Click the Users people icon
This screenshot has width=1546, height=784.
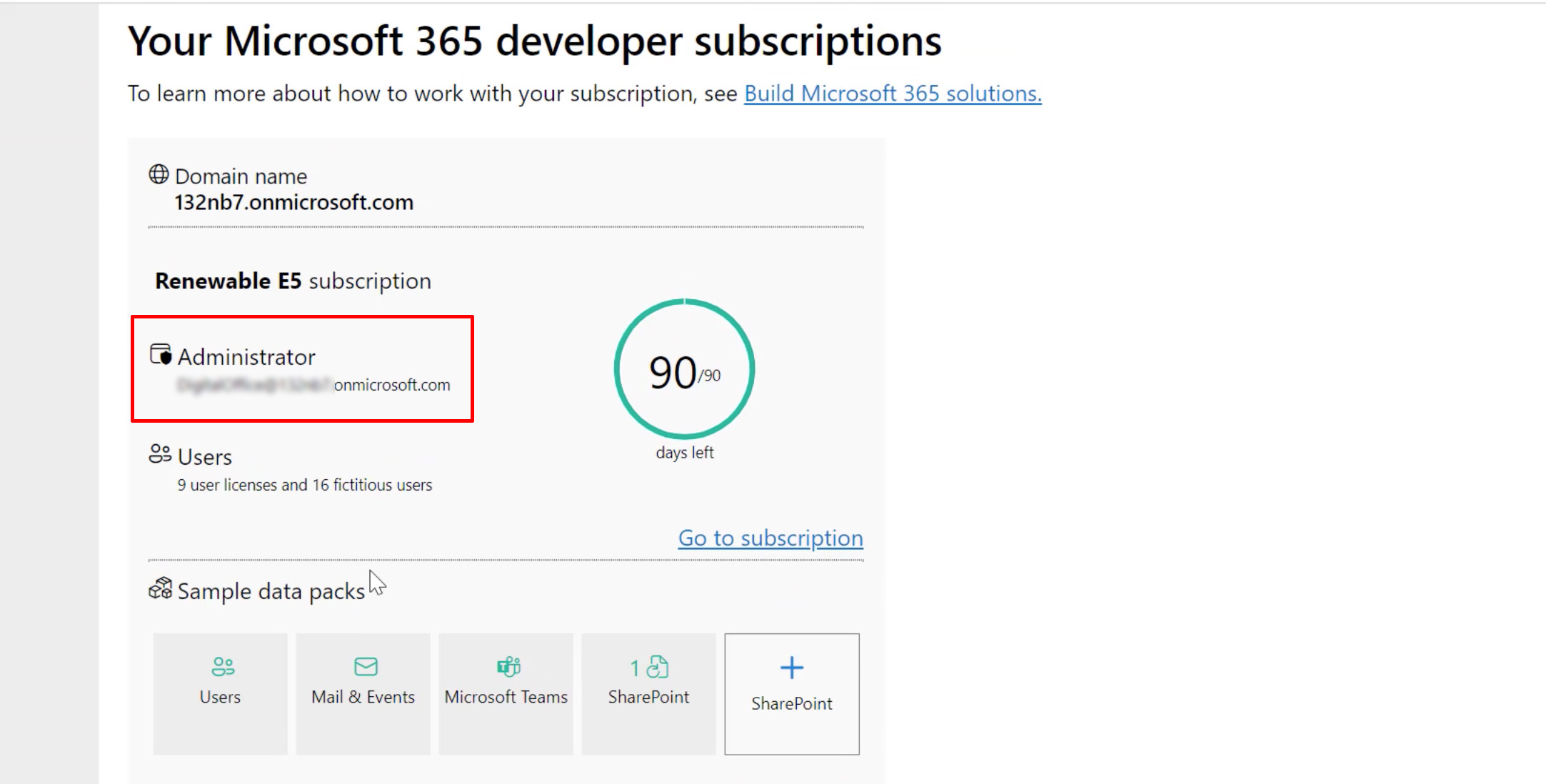tap(160, 454)
